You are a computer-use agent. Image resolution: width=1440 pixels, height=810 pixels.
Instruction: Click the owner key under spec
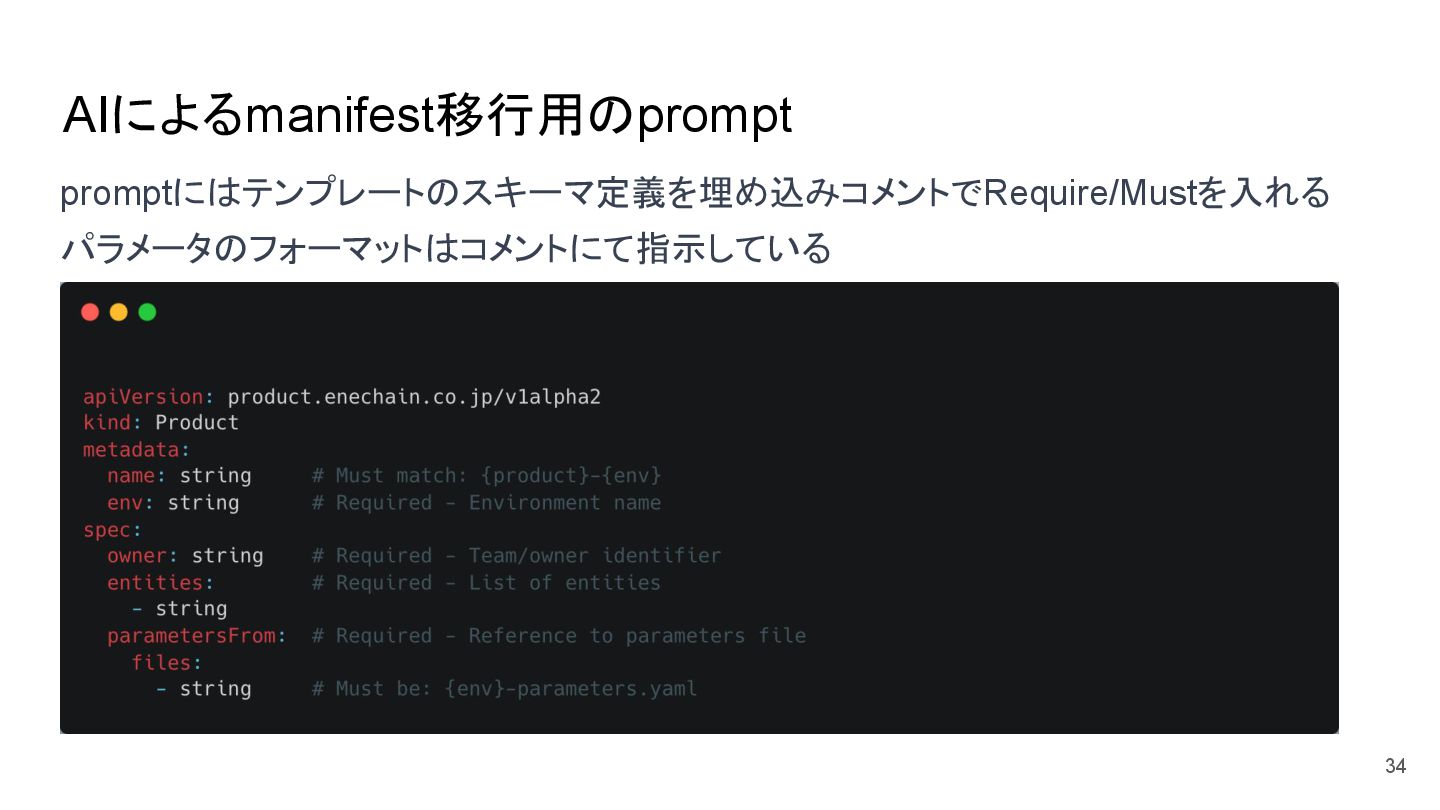click(136, 556)
